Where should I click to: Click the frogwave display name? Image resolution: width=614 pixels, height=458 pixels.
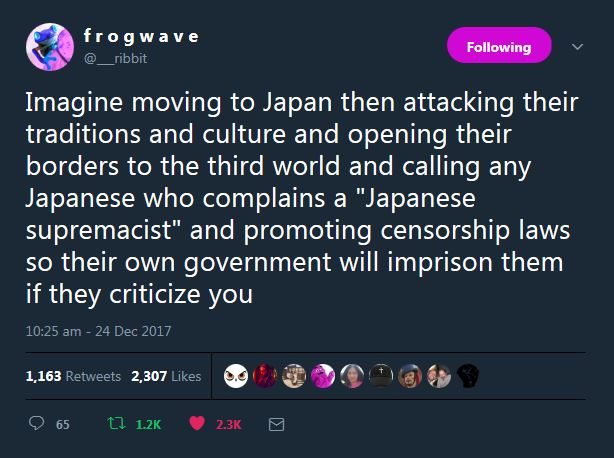click(141, 37)
